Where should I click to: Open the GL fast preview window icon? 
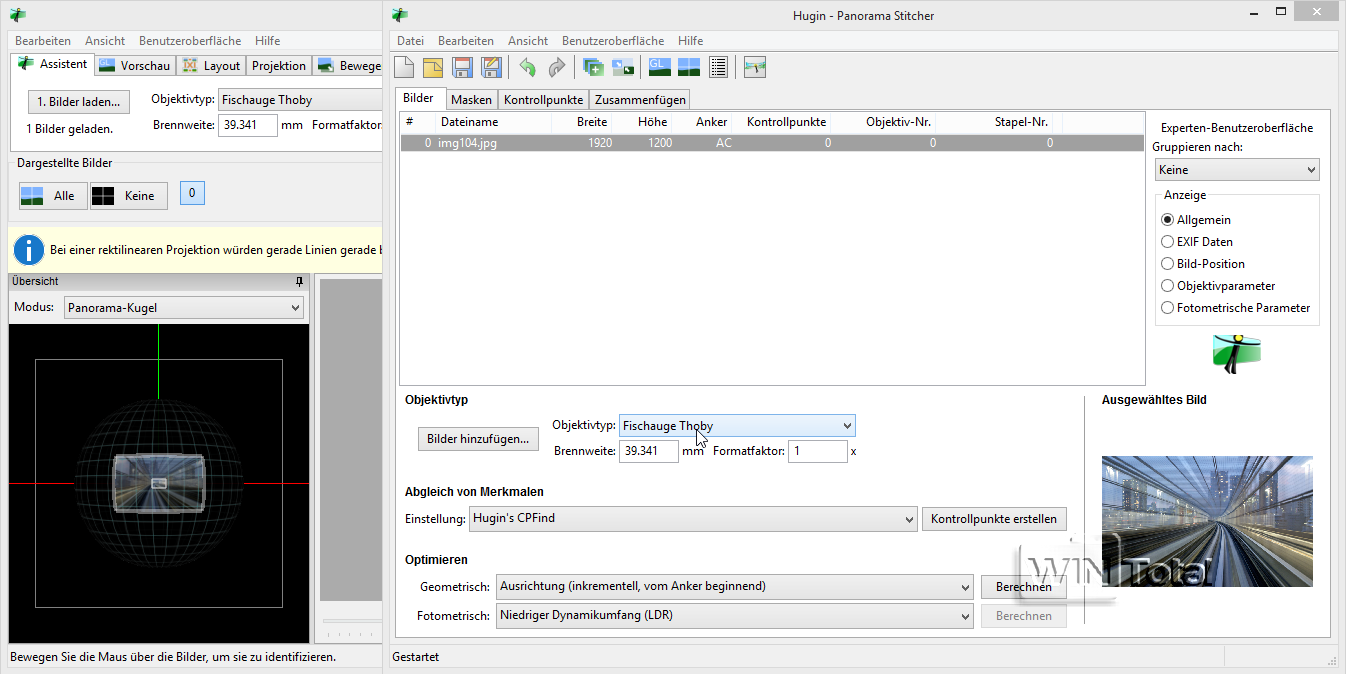pos(659,67)
